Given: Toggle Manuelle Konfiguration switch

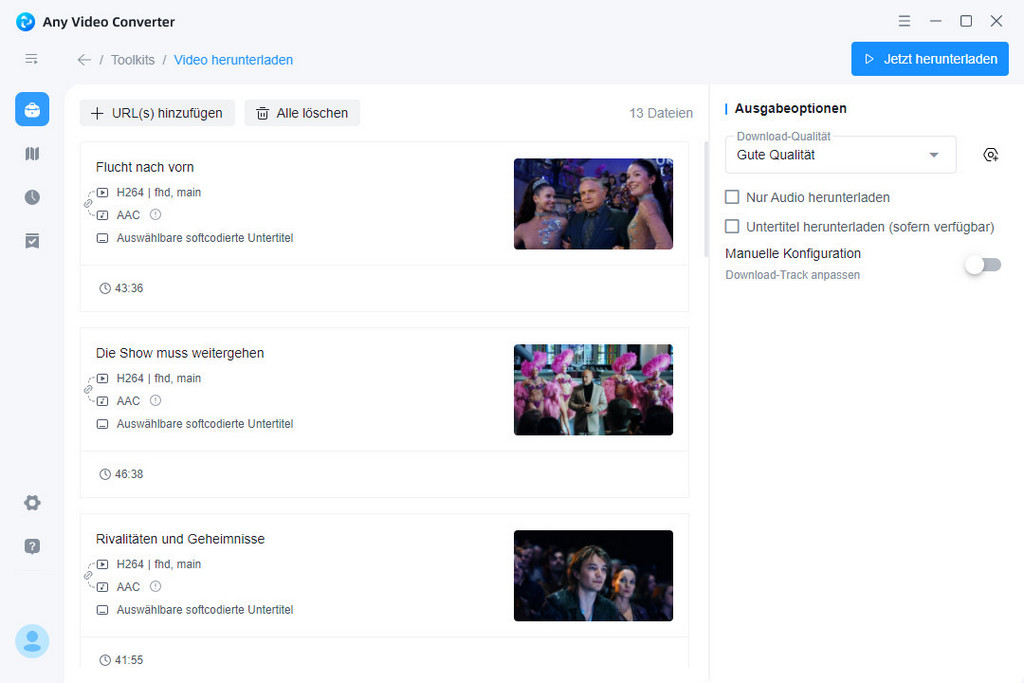Looking at the screenshot, I should (983, 264).
